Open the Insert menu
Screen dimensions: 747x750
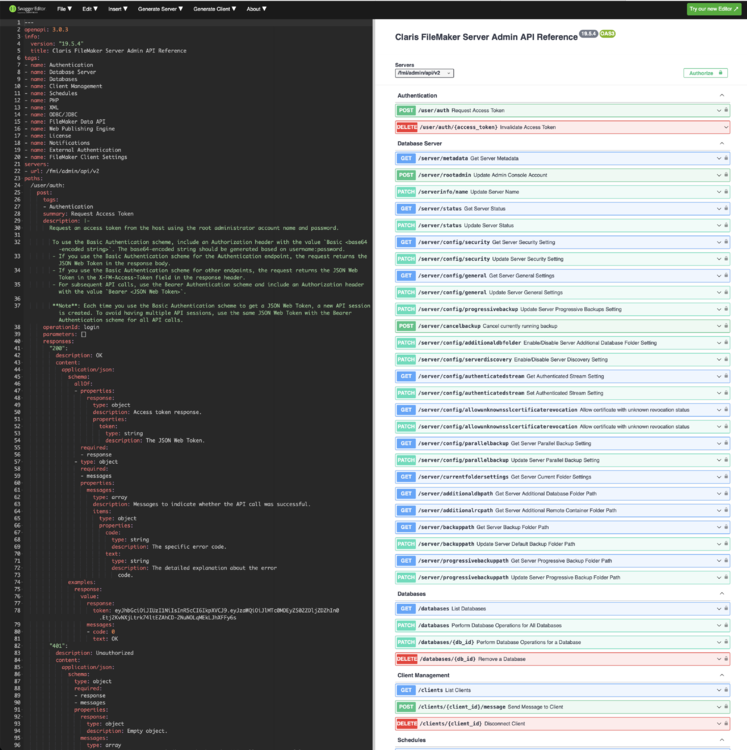point(117,9)
